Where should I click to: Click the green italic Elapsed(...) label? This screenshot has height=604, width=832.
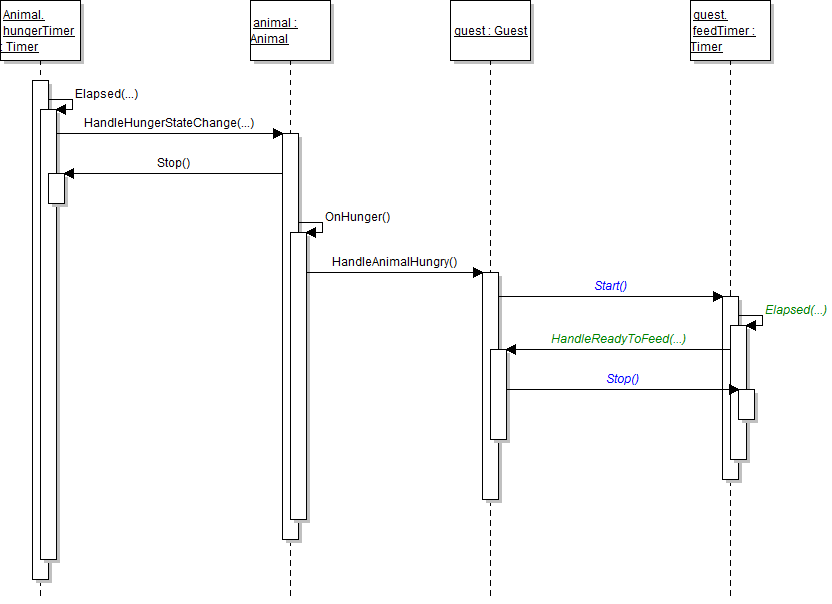point(795,310)
